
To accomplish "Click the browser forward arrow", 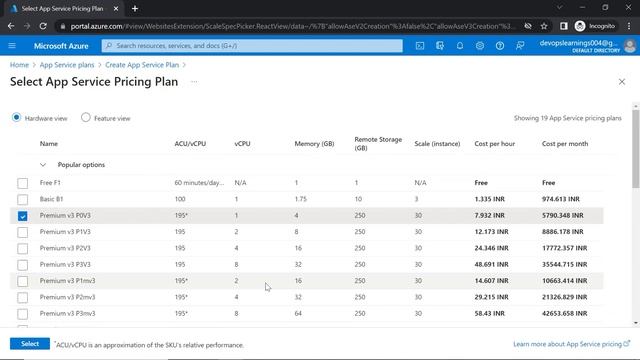I will click(x=27, y=26).
